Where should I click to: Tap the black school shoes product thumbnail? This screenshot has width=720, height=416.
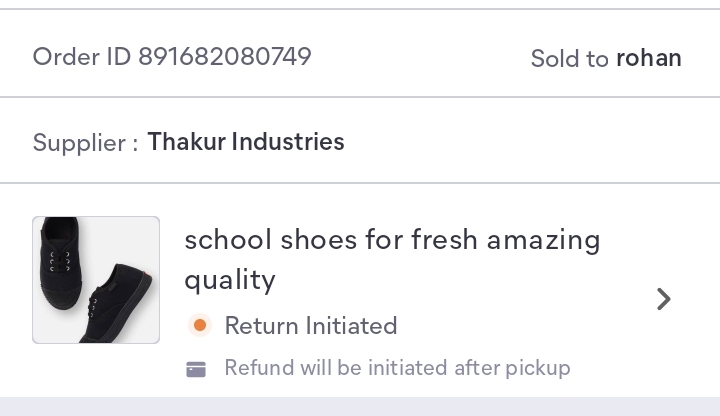click(x=96, y=280)
